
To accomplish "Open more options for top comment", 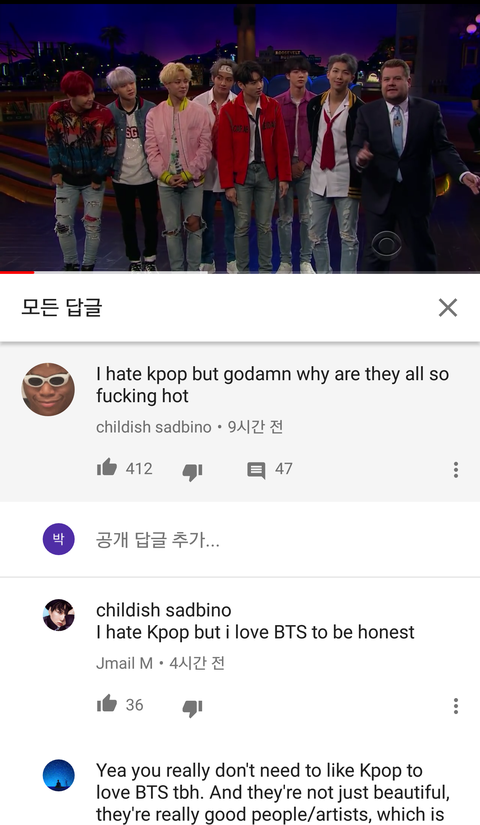I will coord(456,469).
